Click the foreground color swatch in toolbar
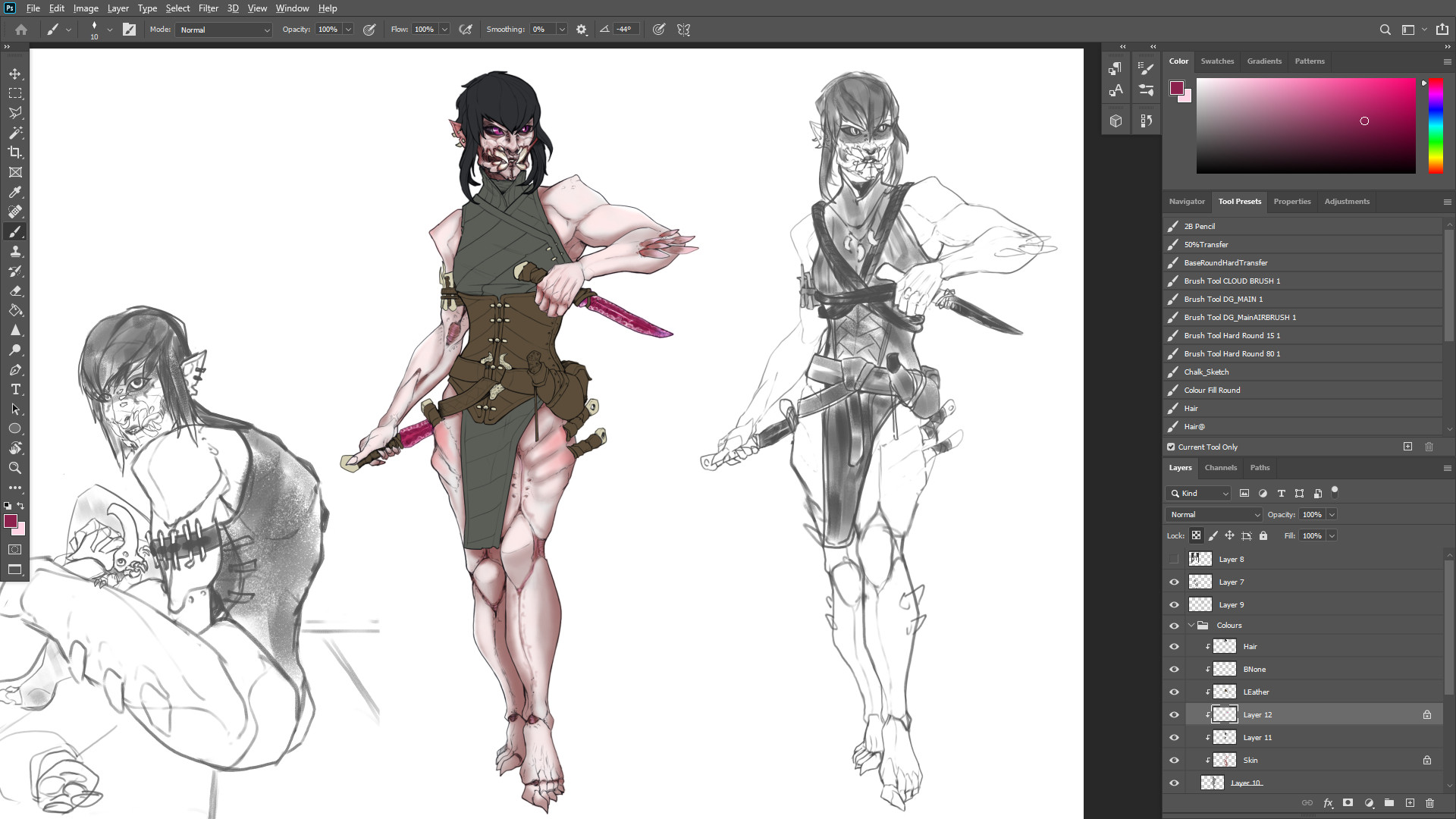This screenshot has height=819, width=1456. tap(11, 521)
